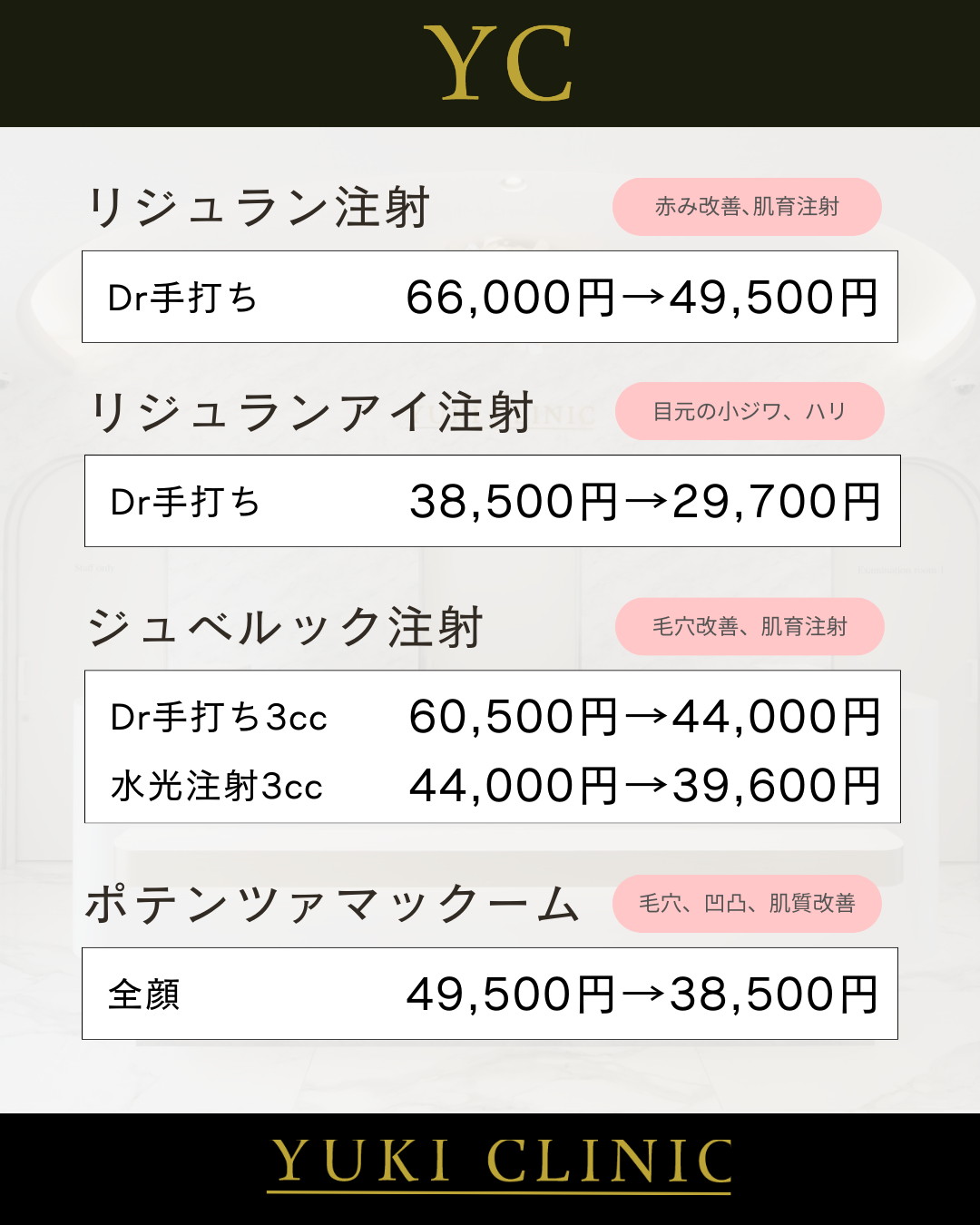This screenshot has height=1225, width=980.
Task: Click the 39,600円 price for 水光注射
Action: pyautogui.click(x=778, y=786)
